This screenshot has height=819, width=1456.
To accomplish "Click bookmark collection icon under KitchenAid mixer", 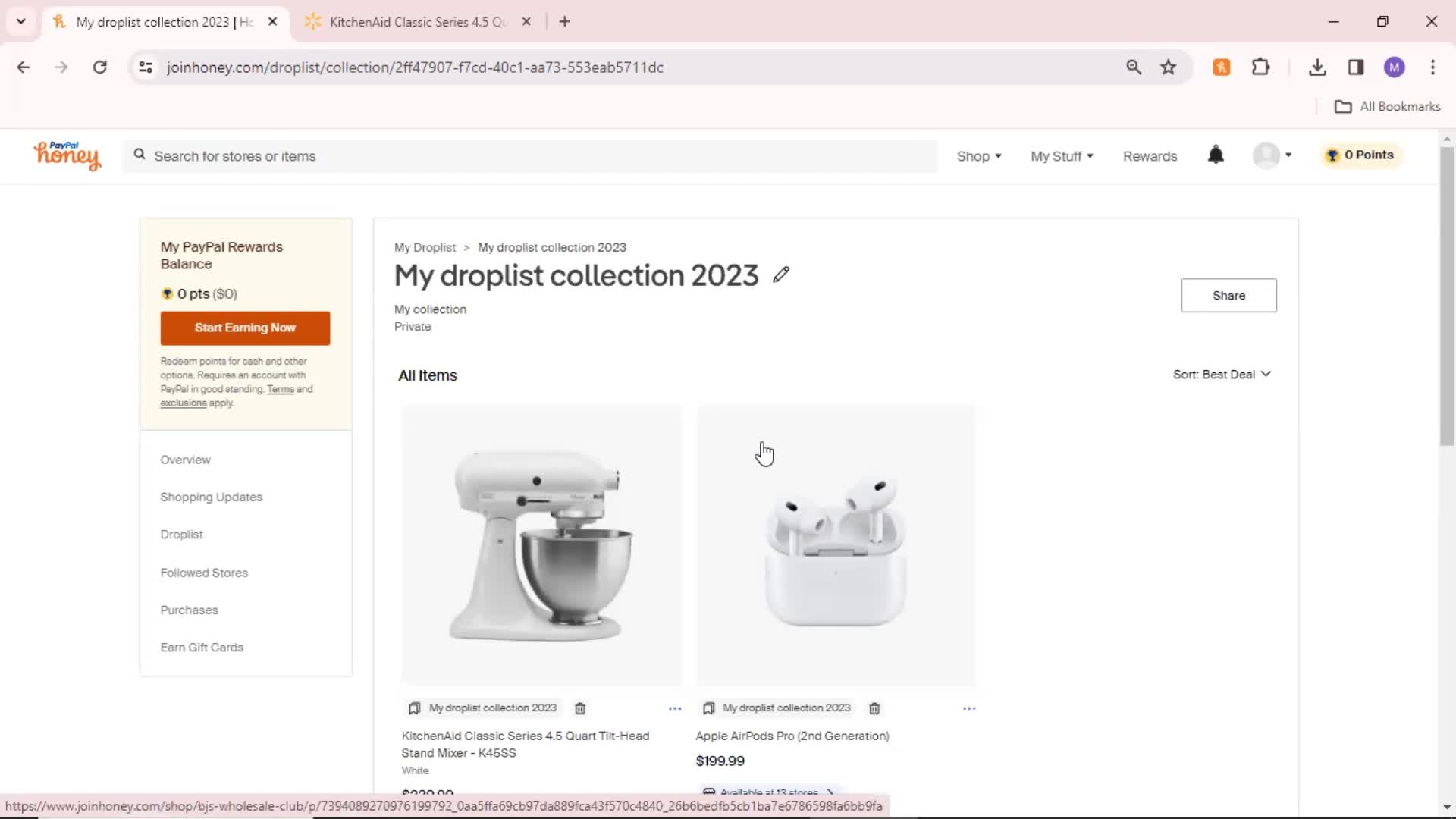I will [x=414, y=708].
